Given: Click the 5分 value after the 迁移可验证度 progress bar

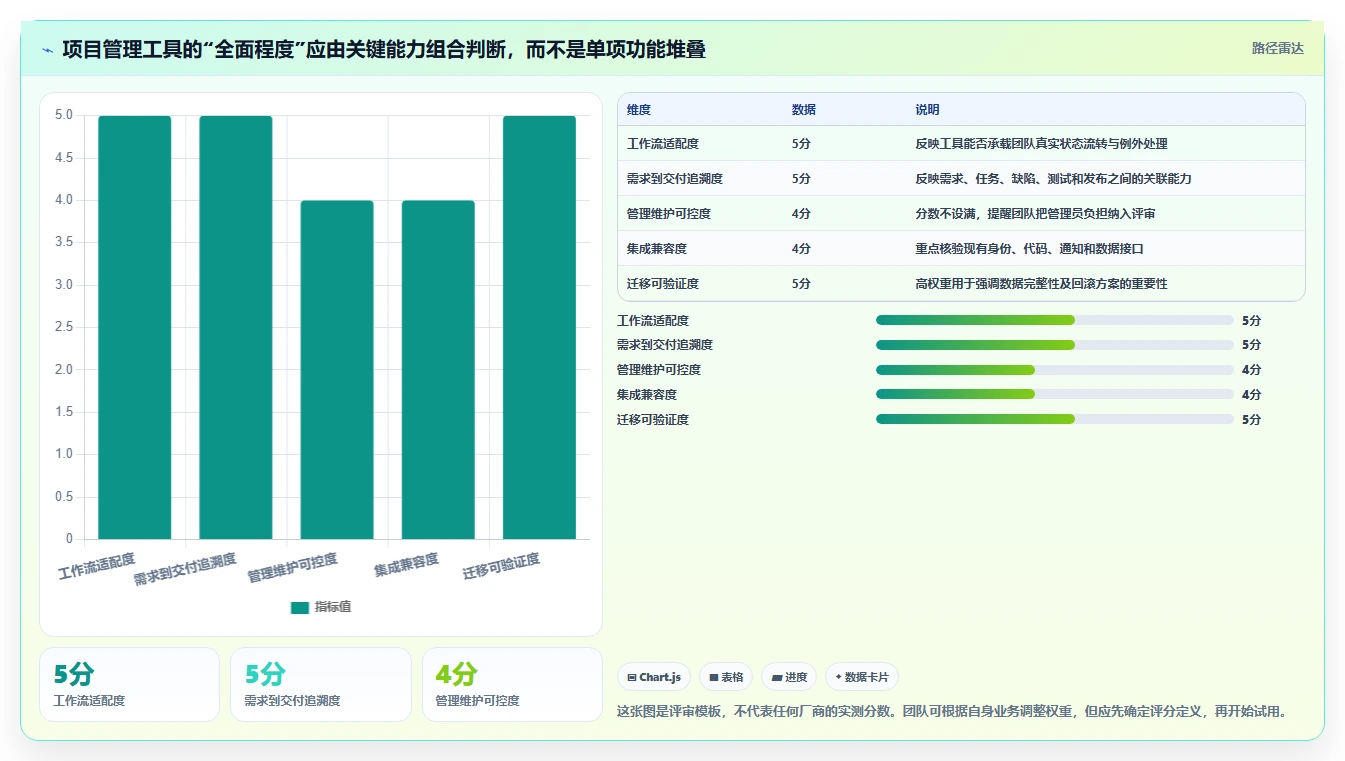Looking at the screenshot, I should coord(1251,421).
